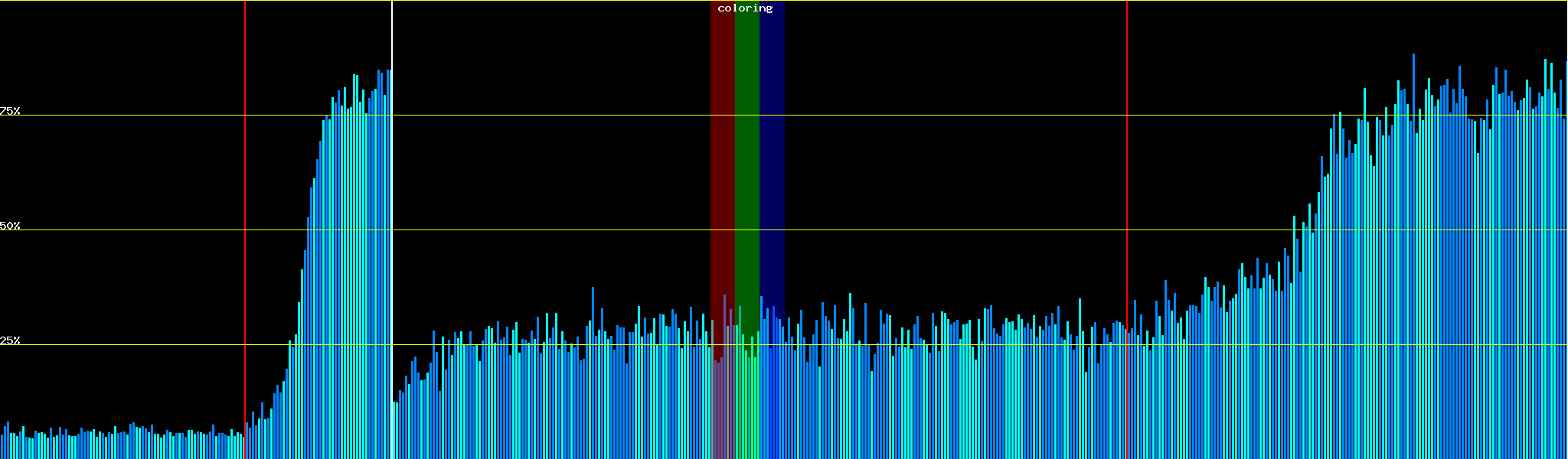Click the "coloring" label at top
This screenshot has height=459, width=1568.
tap(745, 8)
